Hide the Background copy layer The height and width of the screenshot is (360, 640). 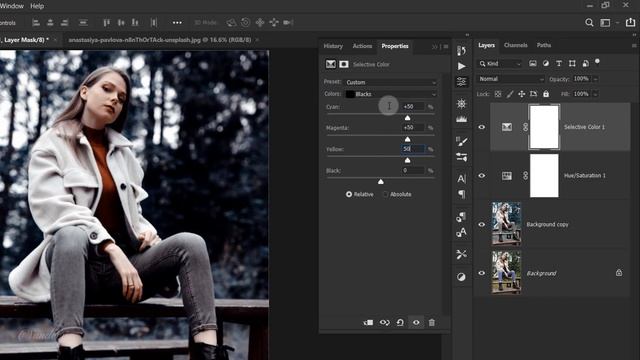tap(482, 224)
